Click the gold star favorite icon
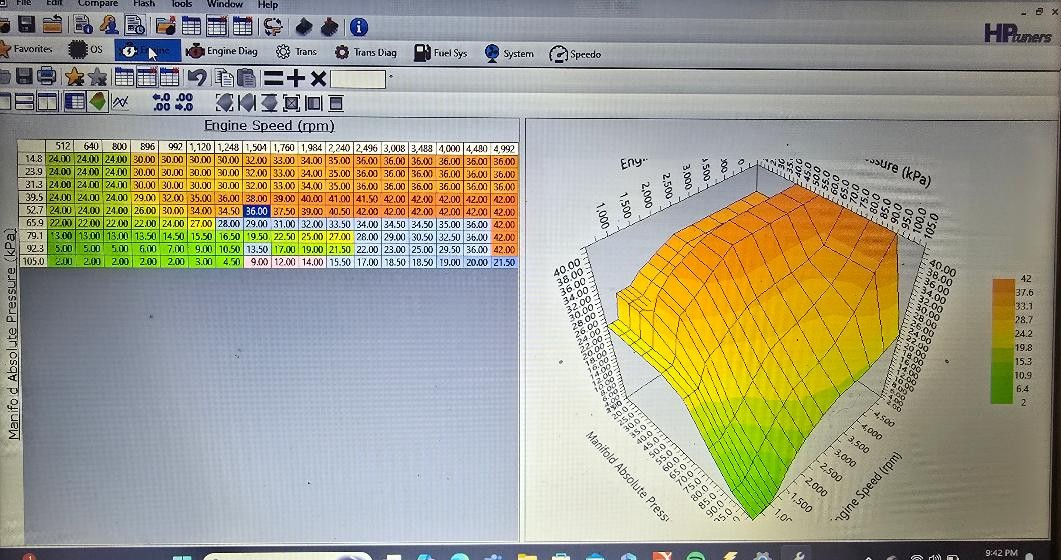 click(74, 77)
